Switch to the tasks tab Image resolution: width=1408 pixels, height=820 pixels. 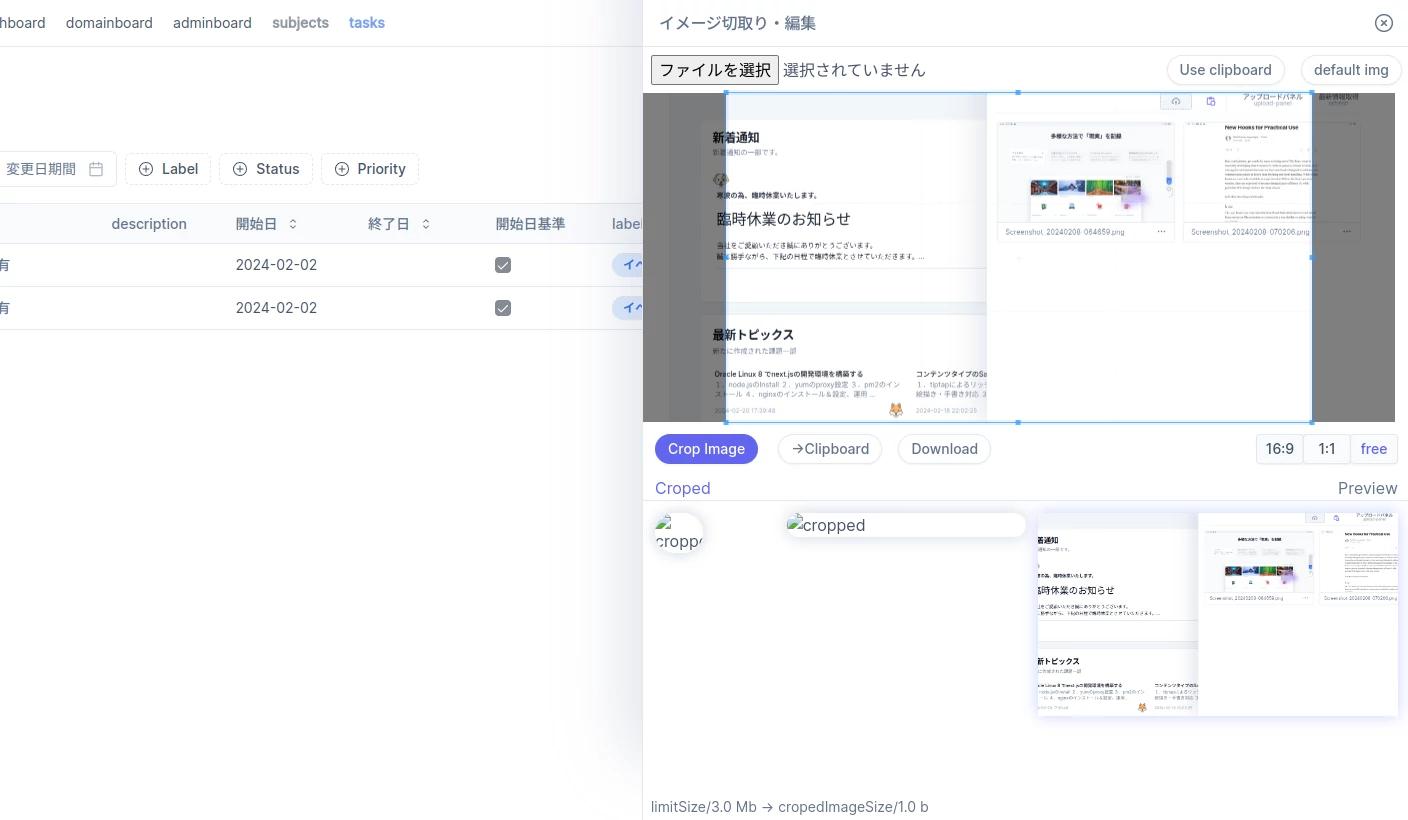[367, 23]
